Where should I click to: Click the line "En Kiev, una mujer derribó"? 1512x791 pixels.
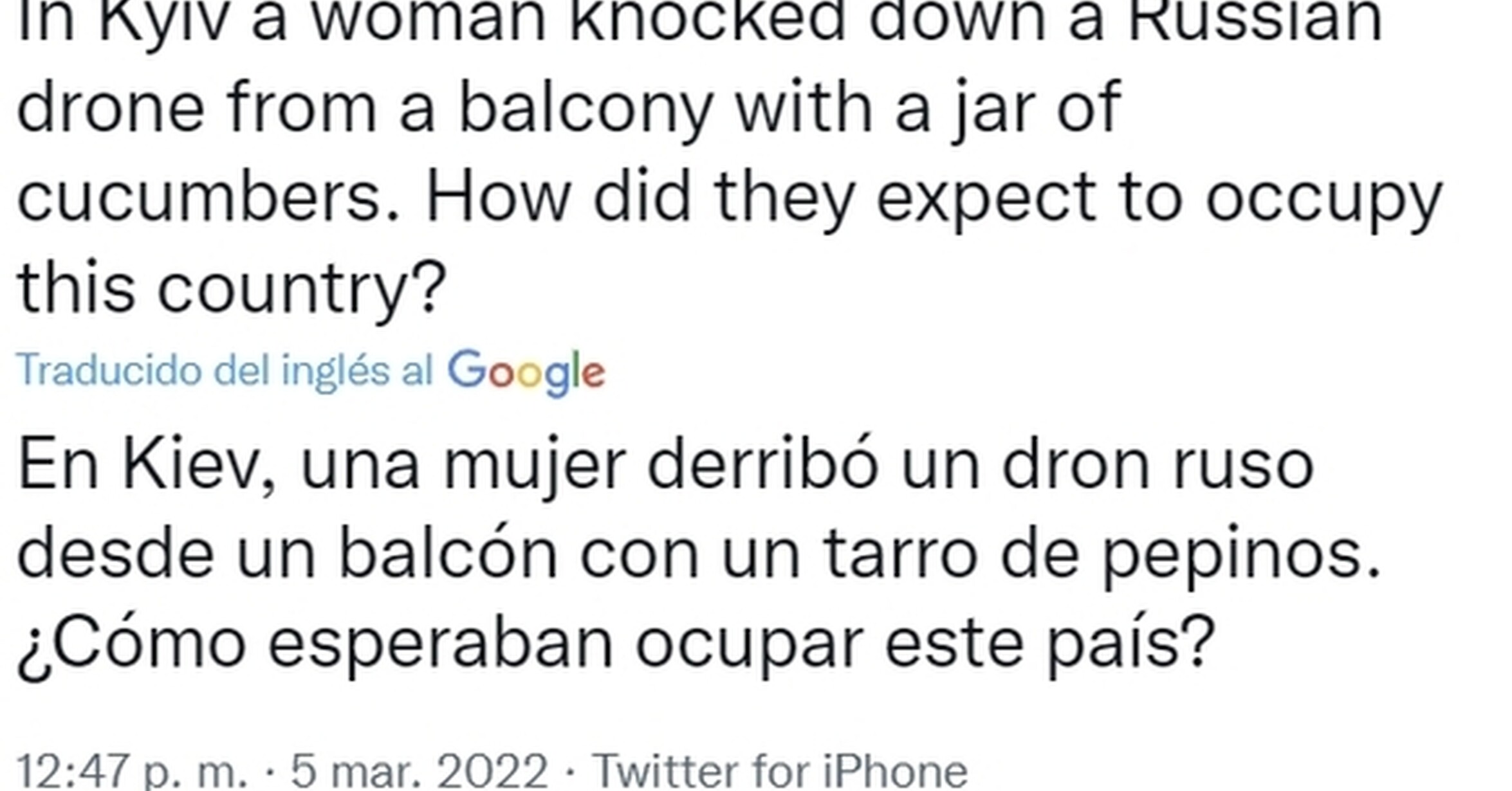point(665,464)
